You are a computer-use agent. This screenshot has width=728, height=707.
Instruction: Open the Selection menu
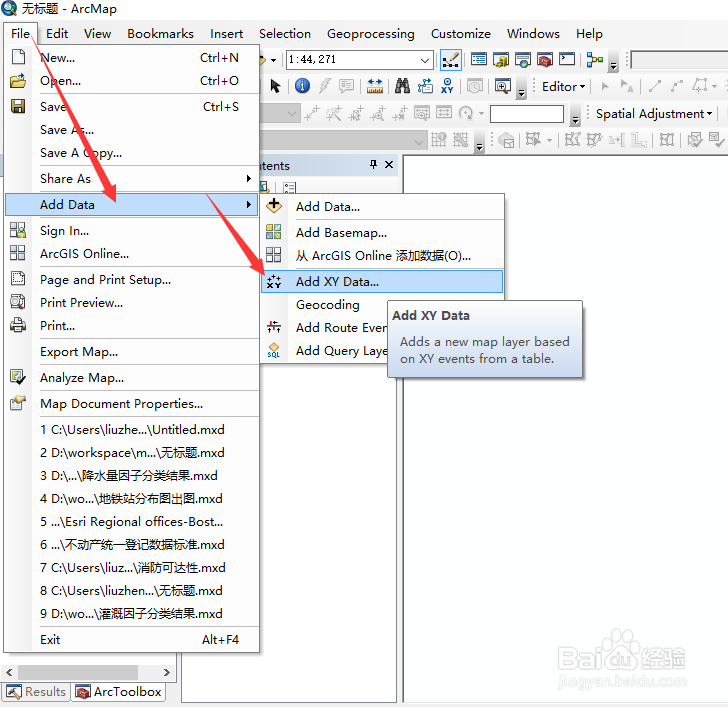[285, 34]
